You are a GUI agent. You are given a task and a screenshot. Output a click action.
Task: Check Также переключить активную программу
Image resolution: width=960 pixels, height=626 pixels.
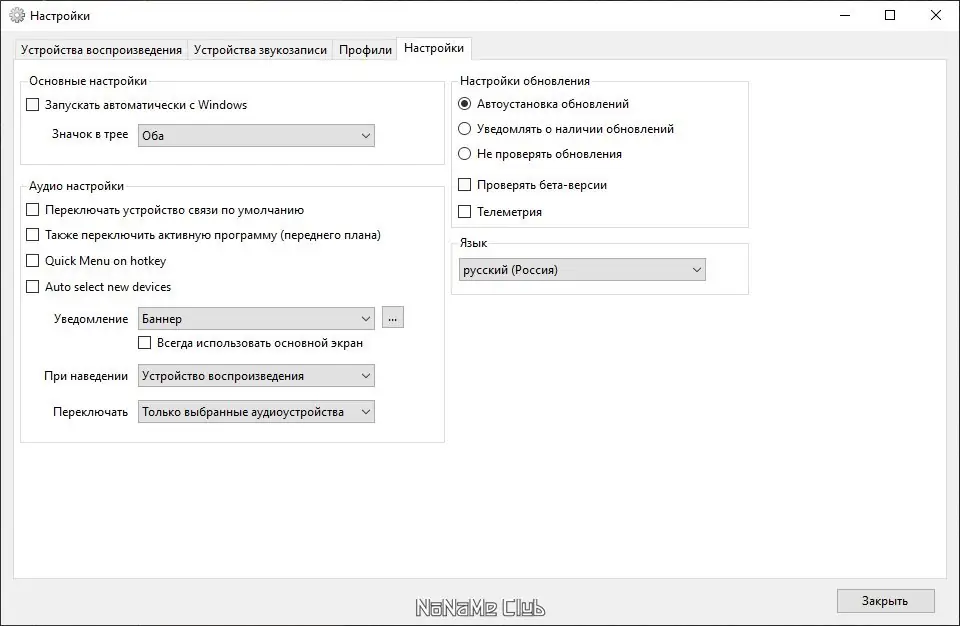pos(32,235)
